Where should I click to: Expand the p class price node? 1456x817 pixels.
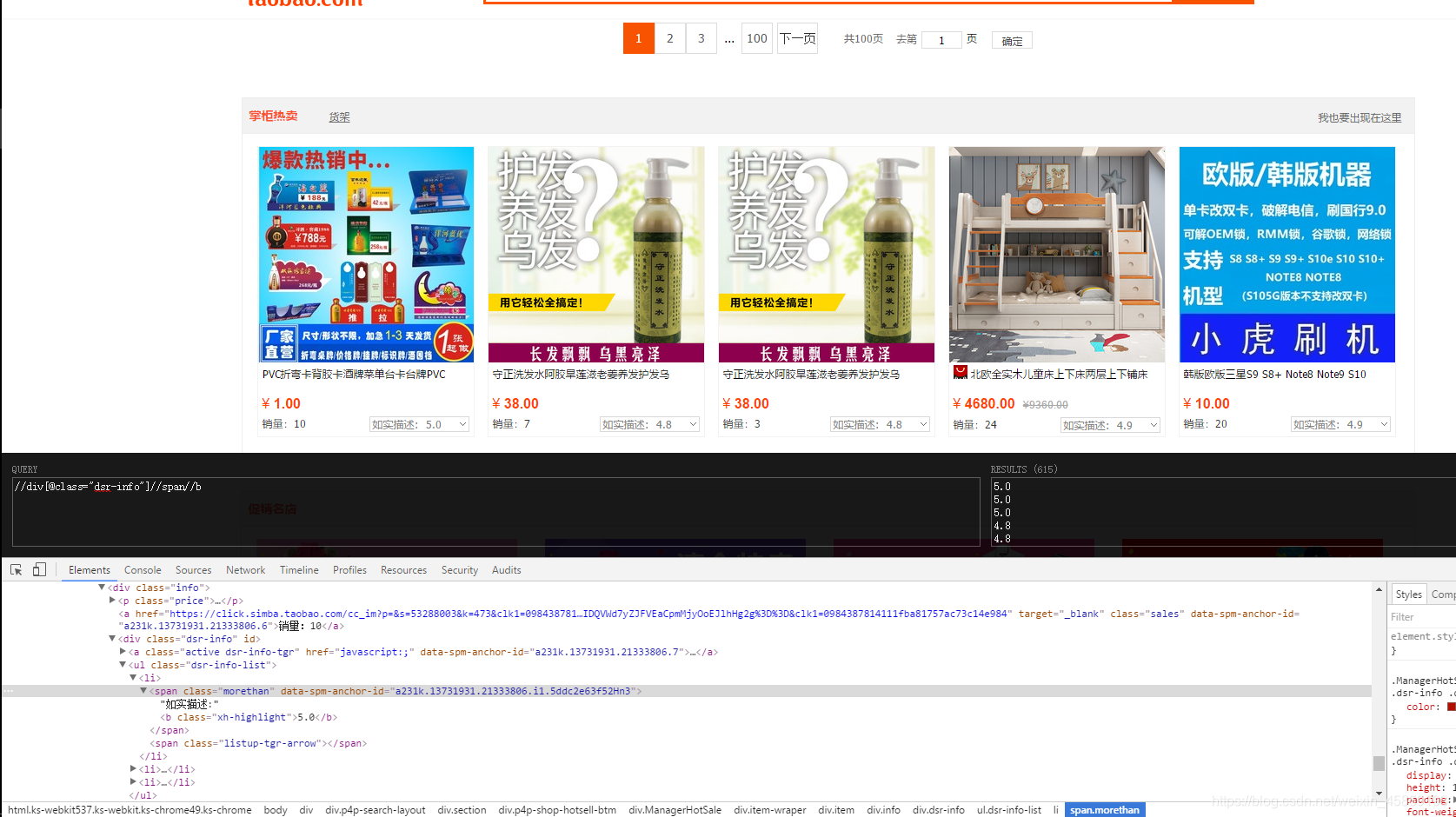(x=112, y=601)
